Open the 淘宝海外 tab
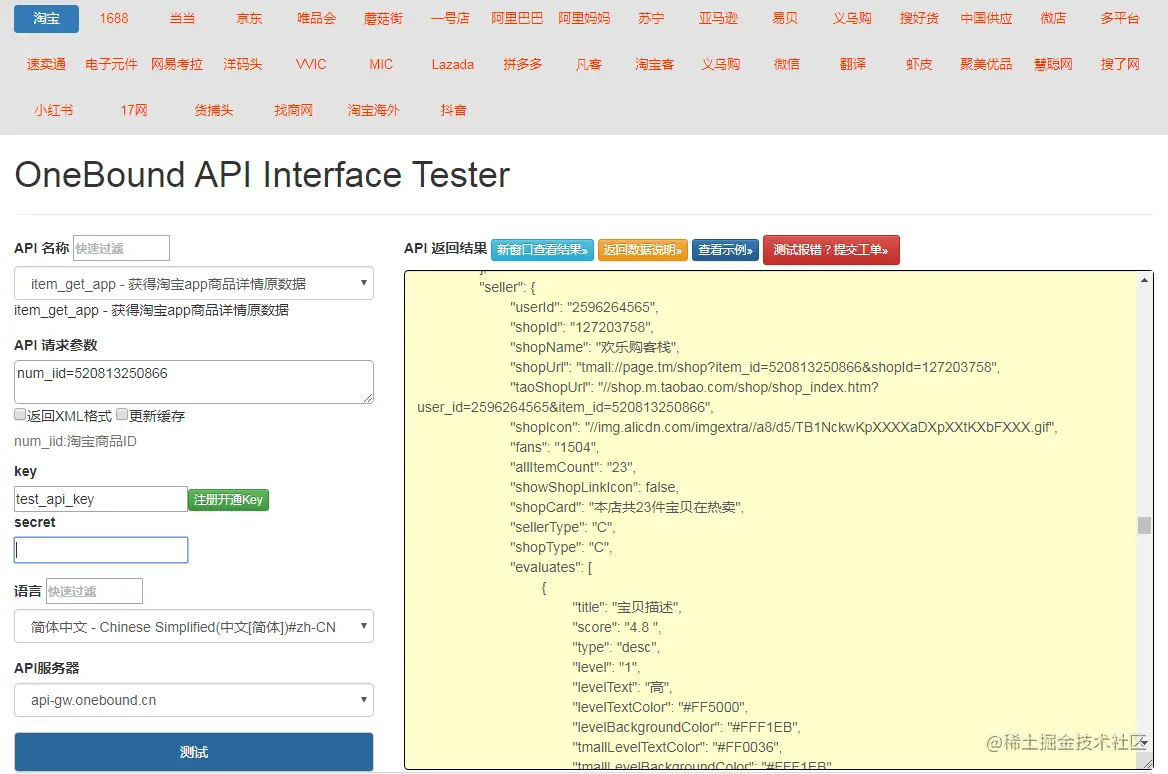The height and width of the screenshot is (774, 1168). [373, 110]
